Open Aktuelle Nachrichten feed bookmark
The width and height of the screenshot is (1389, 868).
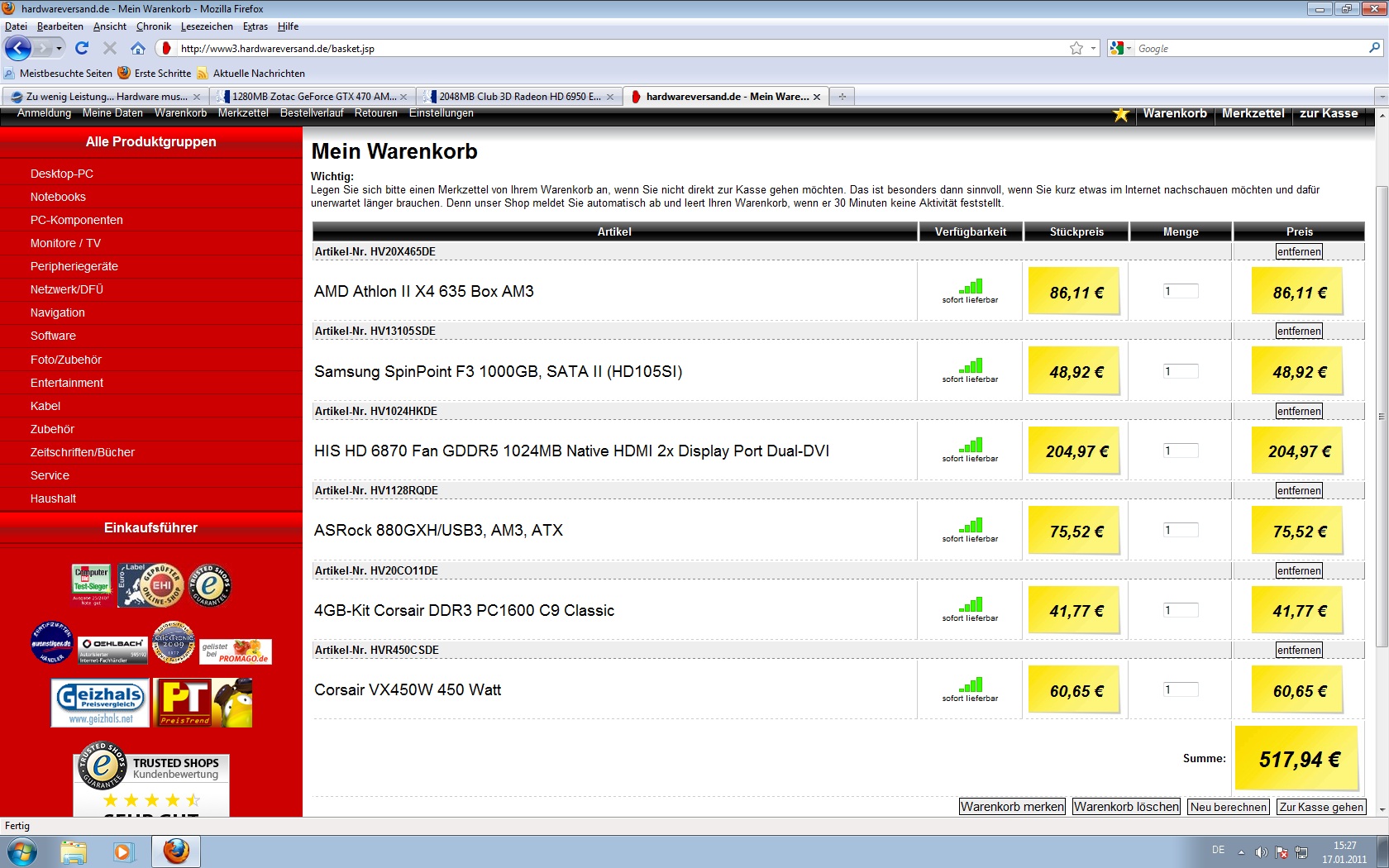click(x=251, y=74)
